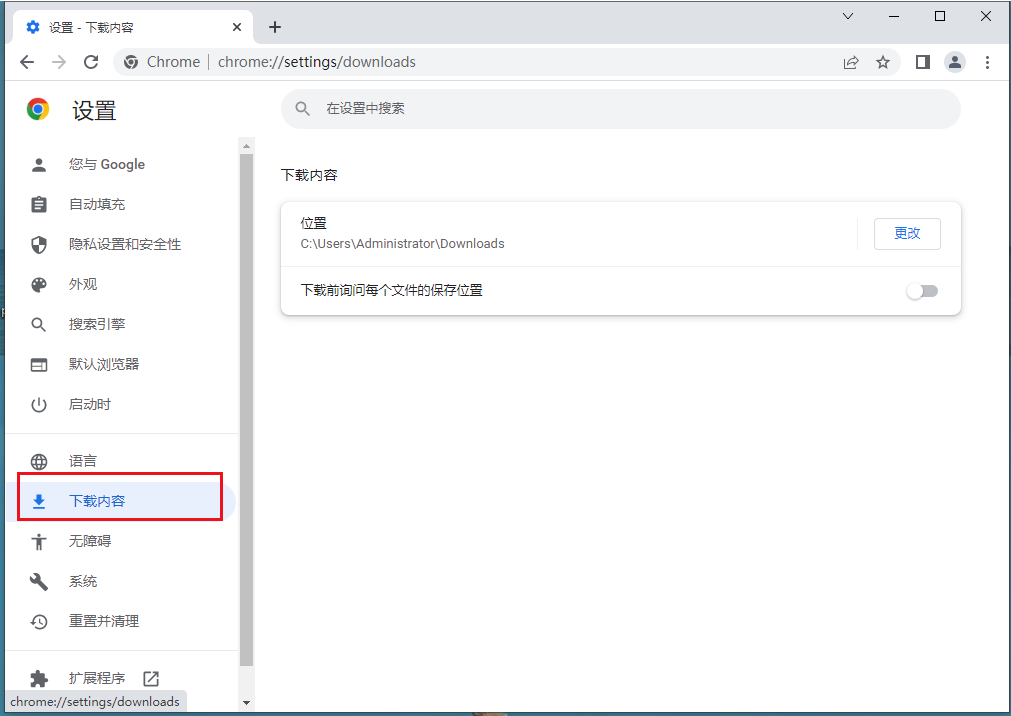Click the Chrome site info icon in address bar
Viewport: 1011px width, 716px height.
tap(131, 62)
